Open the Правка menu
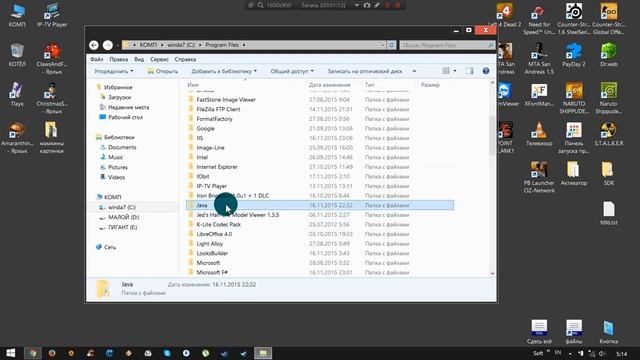The width and height of the screenshot is (640, 360). (118, 59)
